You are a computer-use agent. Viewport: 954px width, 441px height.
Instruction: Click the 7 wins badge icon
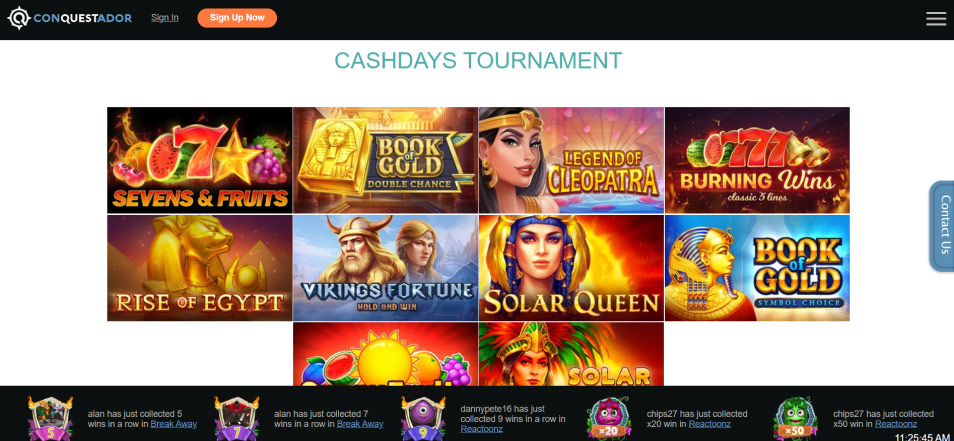(x=237, y=418)
